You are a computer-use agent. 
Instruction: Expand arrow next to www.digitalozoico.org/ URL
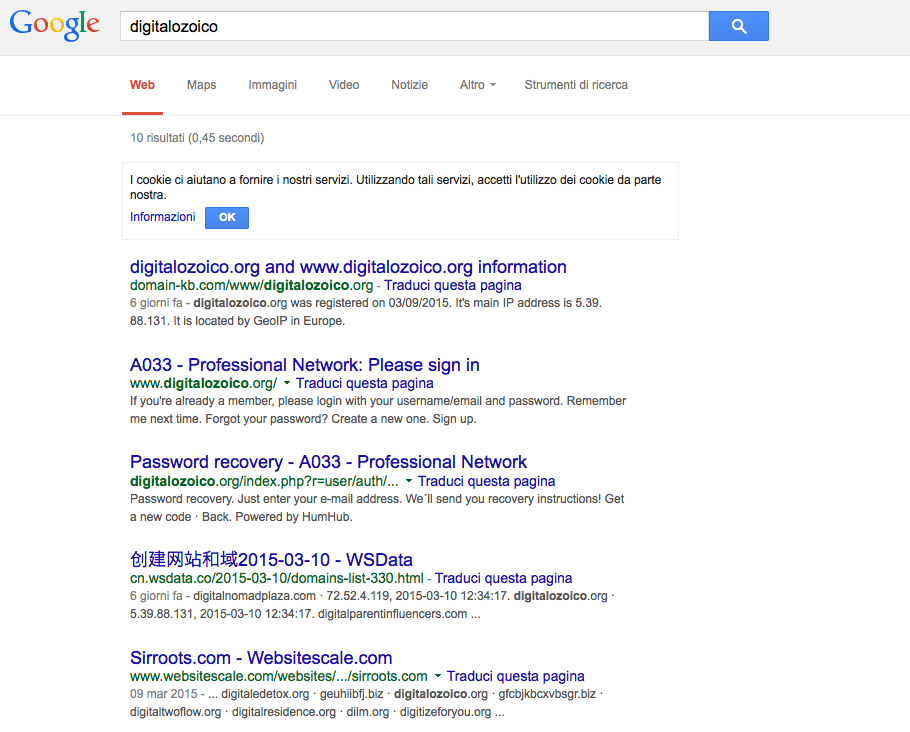click(x=287, y=384)
